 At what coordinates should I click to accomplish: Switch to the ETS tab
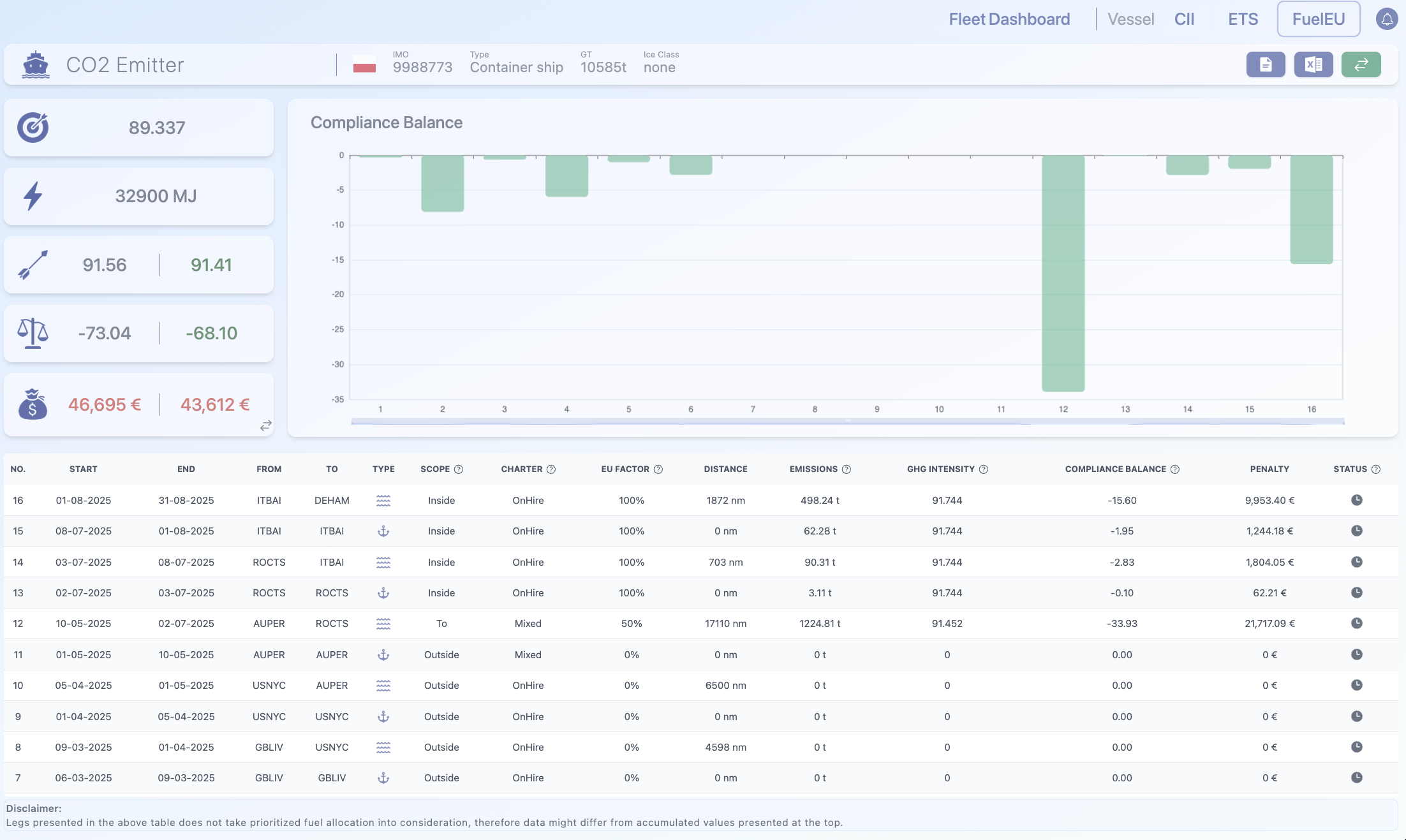point(1243,19)
